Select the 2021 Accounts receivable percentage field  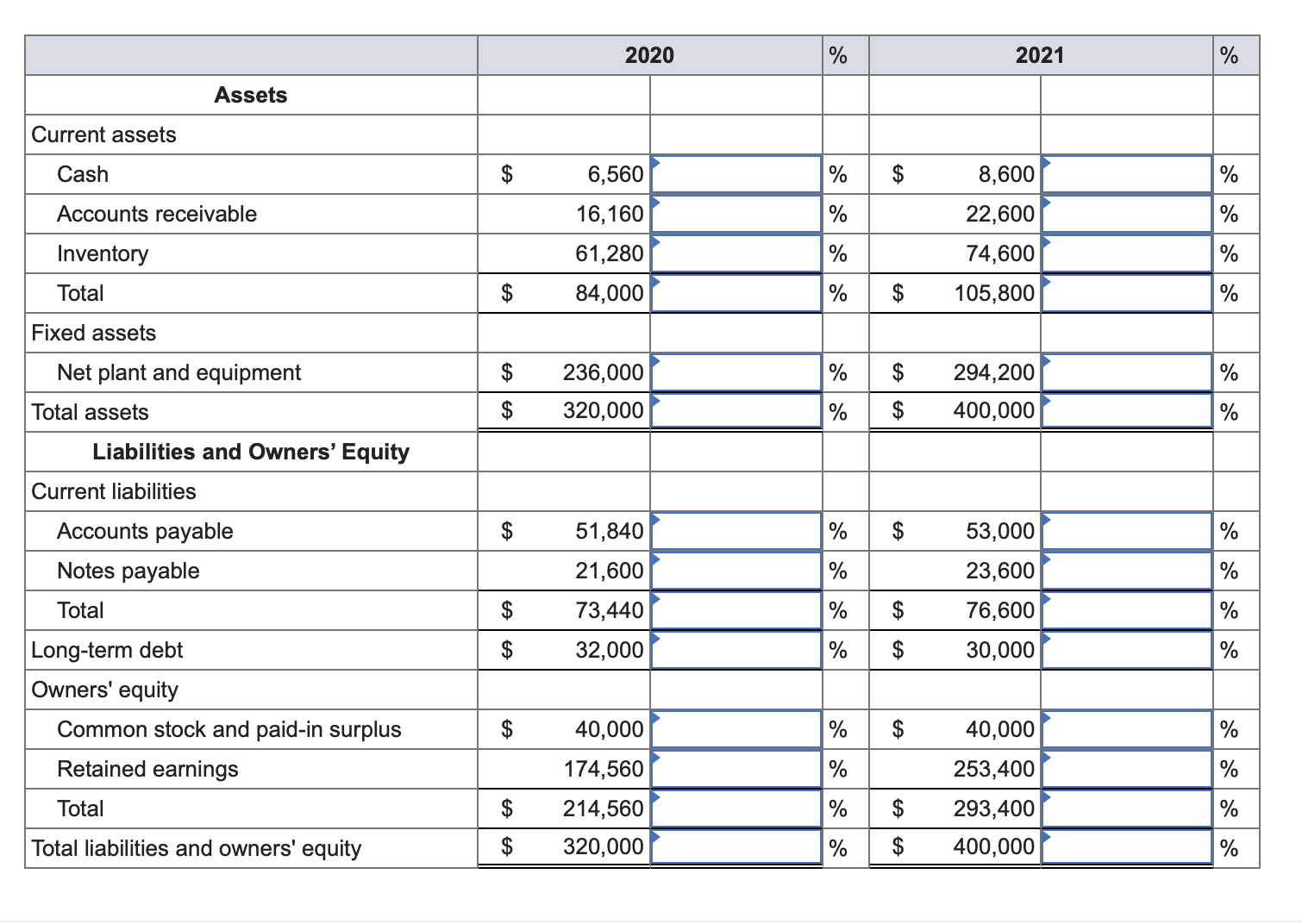pyautogui.click(x=1127, y=214)
